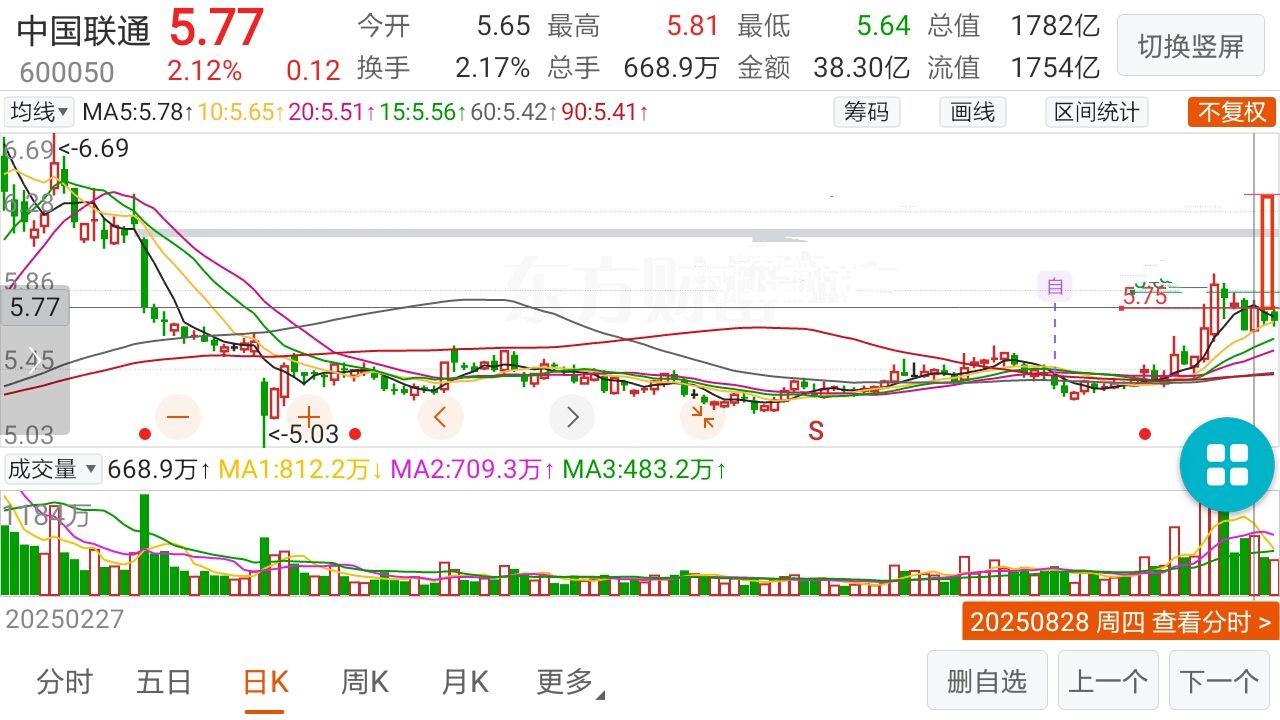Move chart right with right chevron icon
This screenshot has height=720, width=1280.
pos(572,416)
